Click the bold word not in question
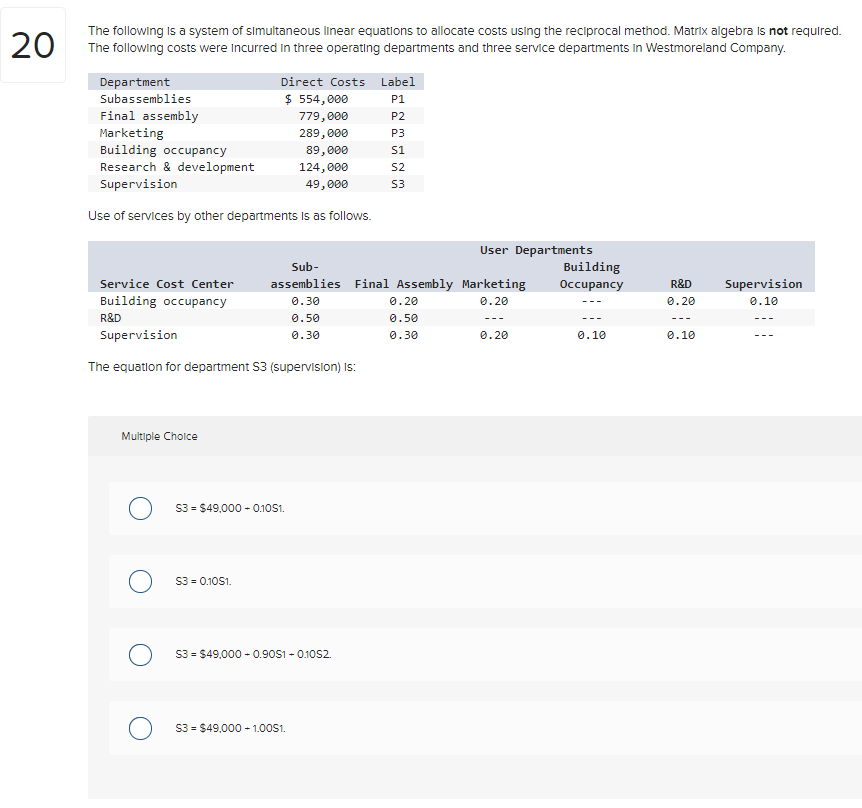This screenshot has height=808, width=862. pos(778,31)
